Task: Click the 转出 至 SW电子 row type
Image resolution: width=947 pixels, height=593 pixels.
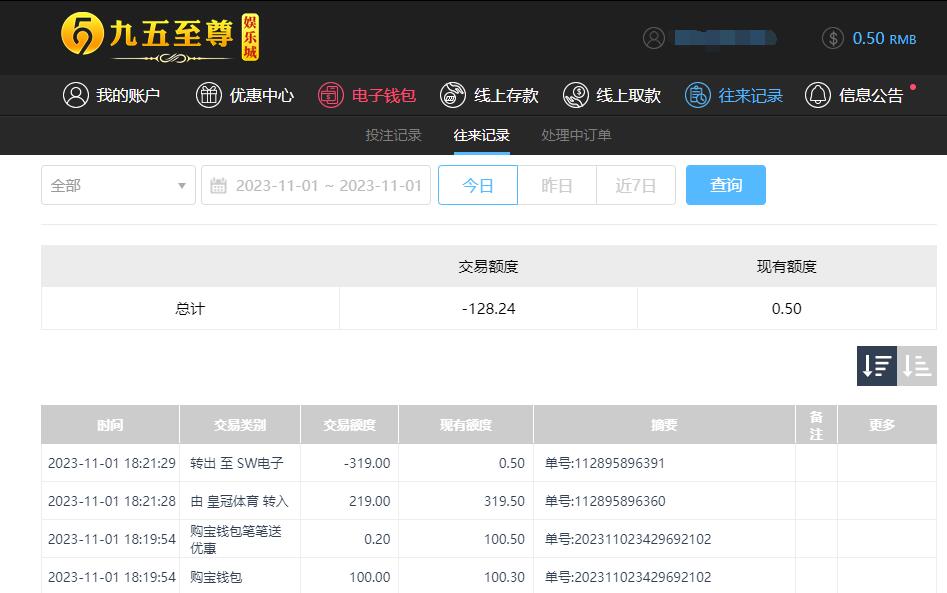Action: 237,463
